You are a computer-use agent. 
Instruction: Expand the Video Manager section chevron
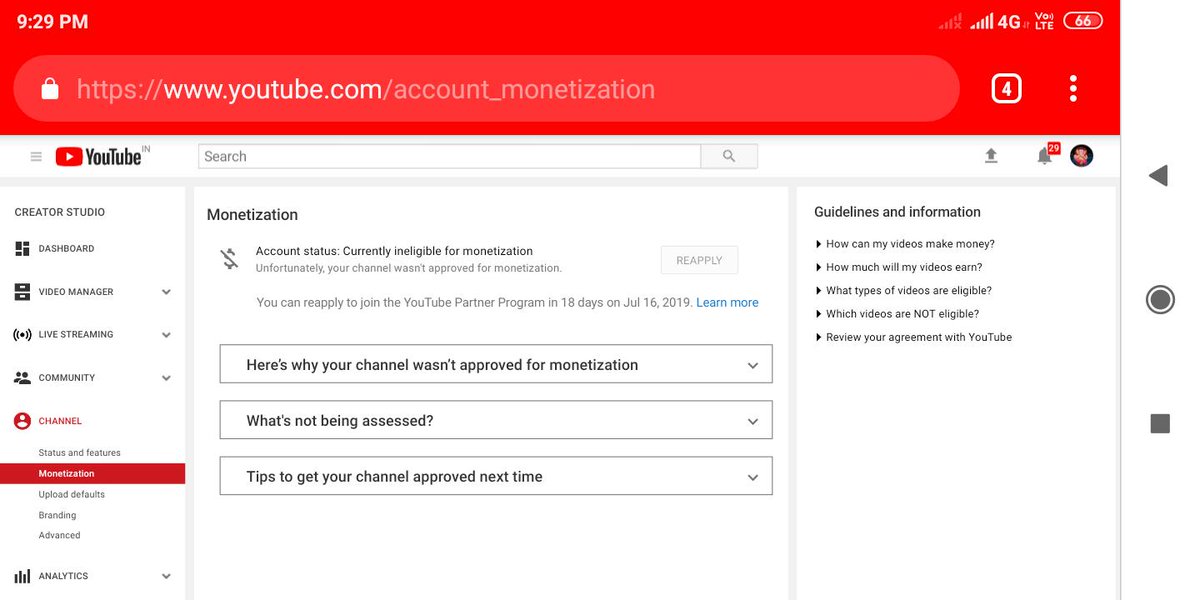pyautogui.click(x=166, y=292)
